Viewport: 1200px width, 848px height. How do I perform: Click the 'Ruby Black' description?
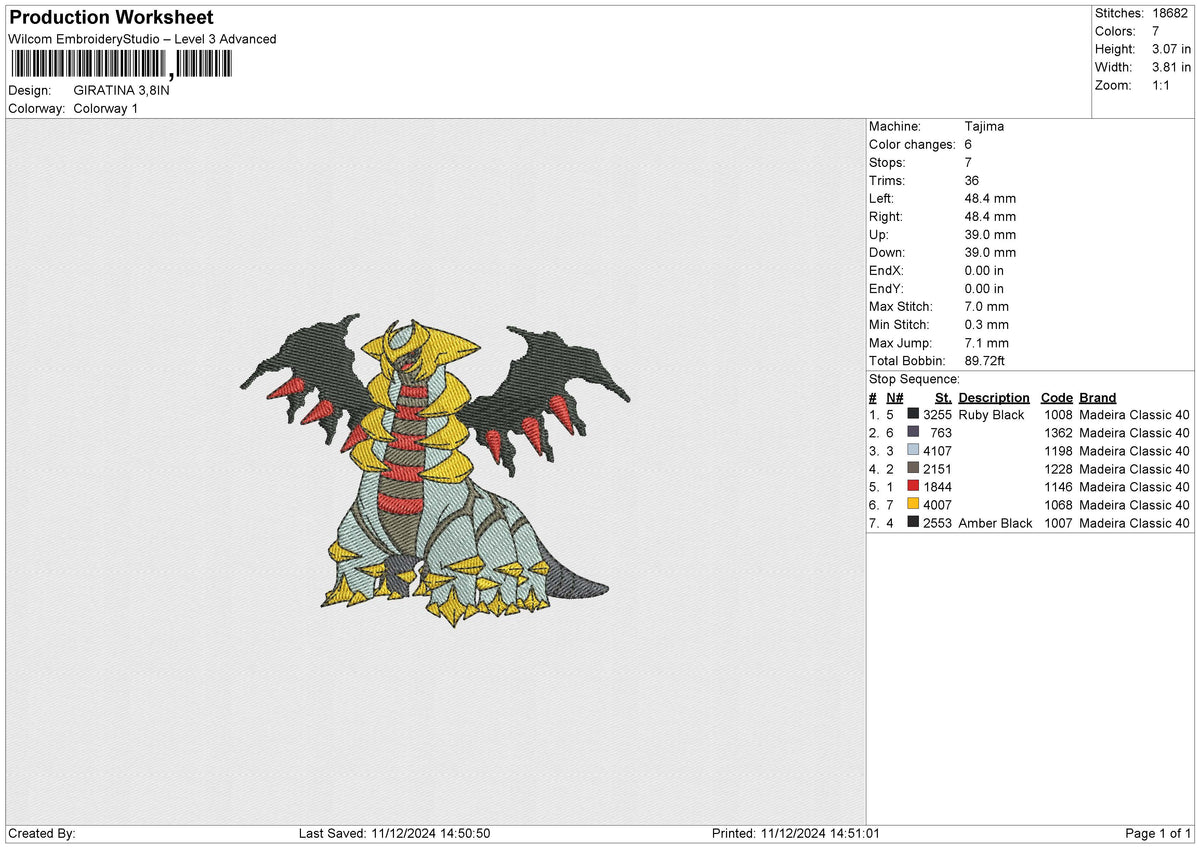991,415
